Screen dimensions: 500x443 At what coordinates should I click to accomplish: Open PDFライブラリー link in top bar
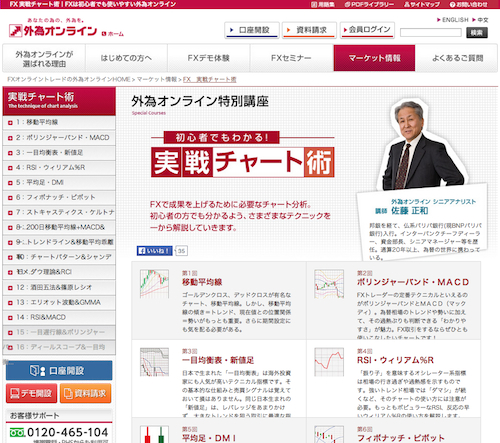pyautogui.click(x=369, y=4)
